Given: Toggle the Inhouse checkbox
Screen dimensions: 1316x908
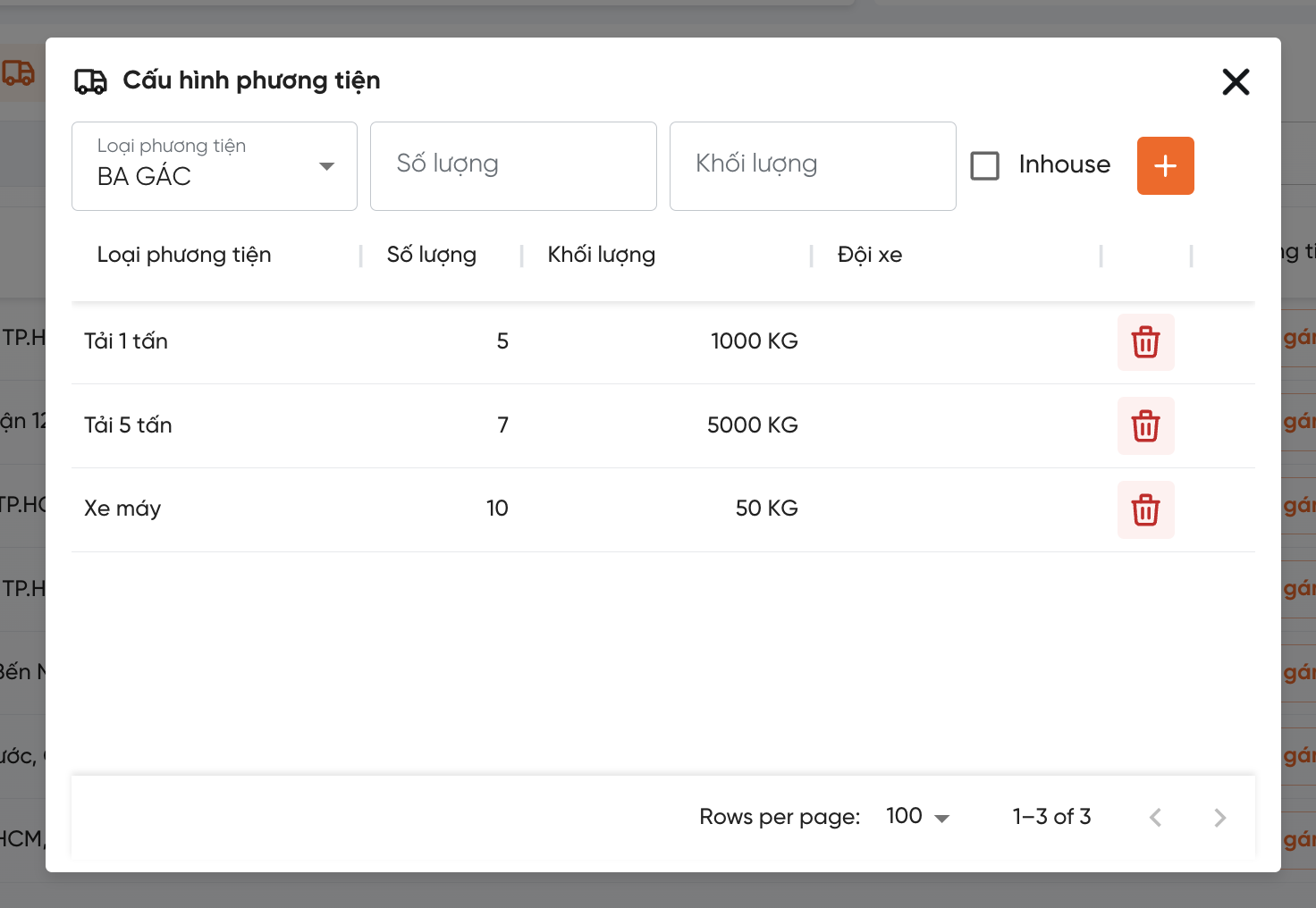Looking at the screenshot, I should tap(984, 165).
